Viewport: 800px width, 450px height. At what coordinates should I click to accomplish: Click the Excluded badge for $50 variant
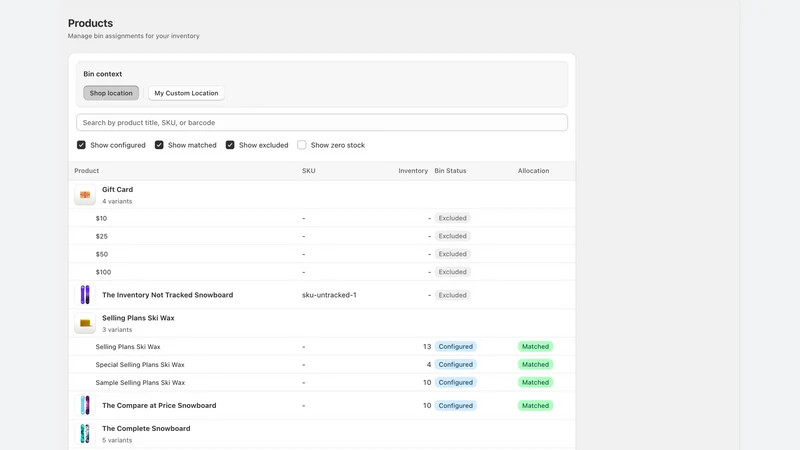pyautogui.click(x=453, y=254)
